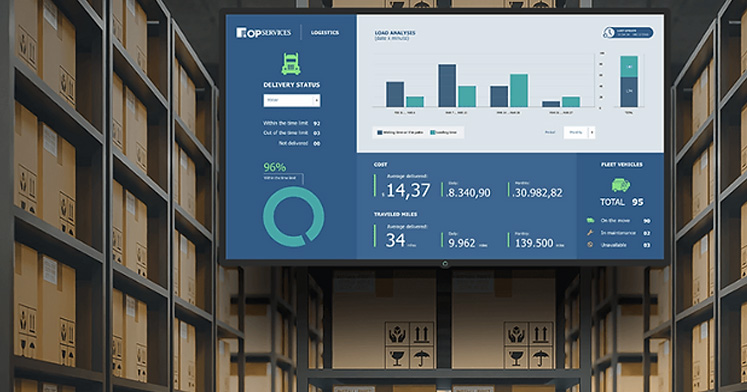Click the Total stacked bar
This screenshot has width=747, height=392.
(x=629, y=81)
